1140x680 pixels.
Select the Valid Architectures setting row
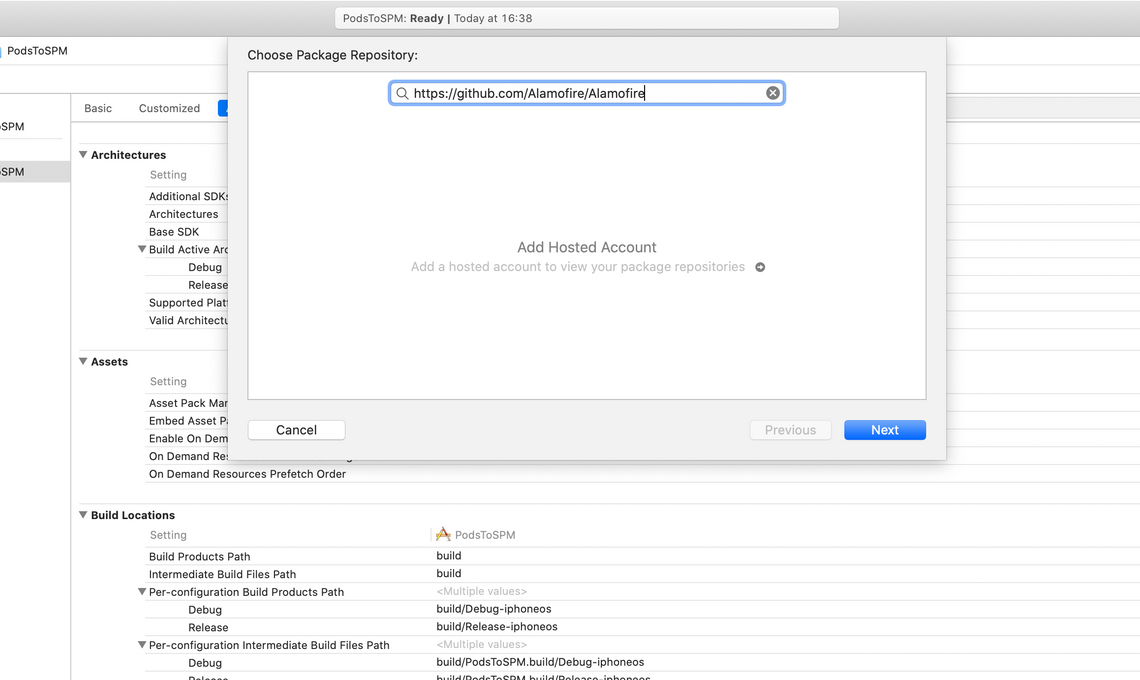[188, 320]
